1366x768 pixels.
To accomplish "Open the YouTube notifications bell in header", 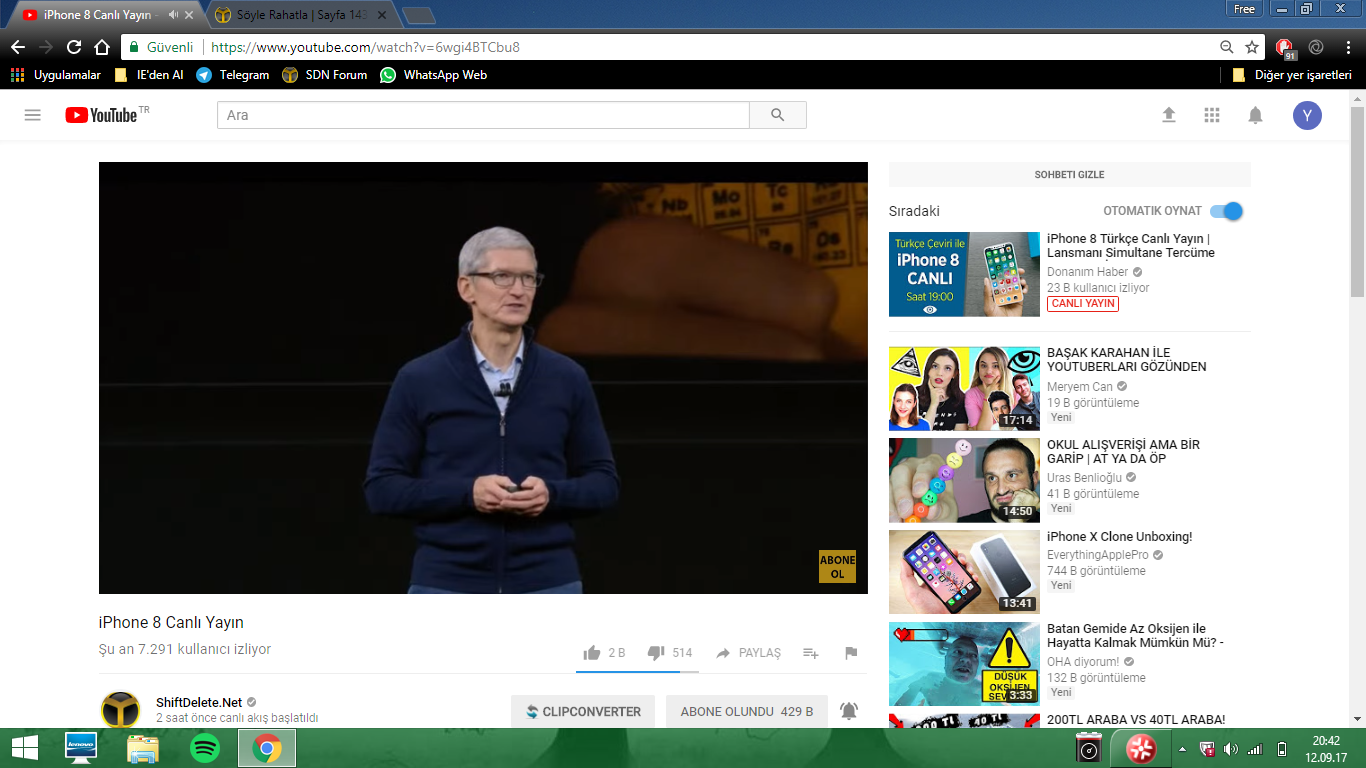I will (1255, 115).
